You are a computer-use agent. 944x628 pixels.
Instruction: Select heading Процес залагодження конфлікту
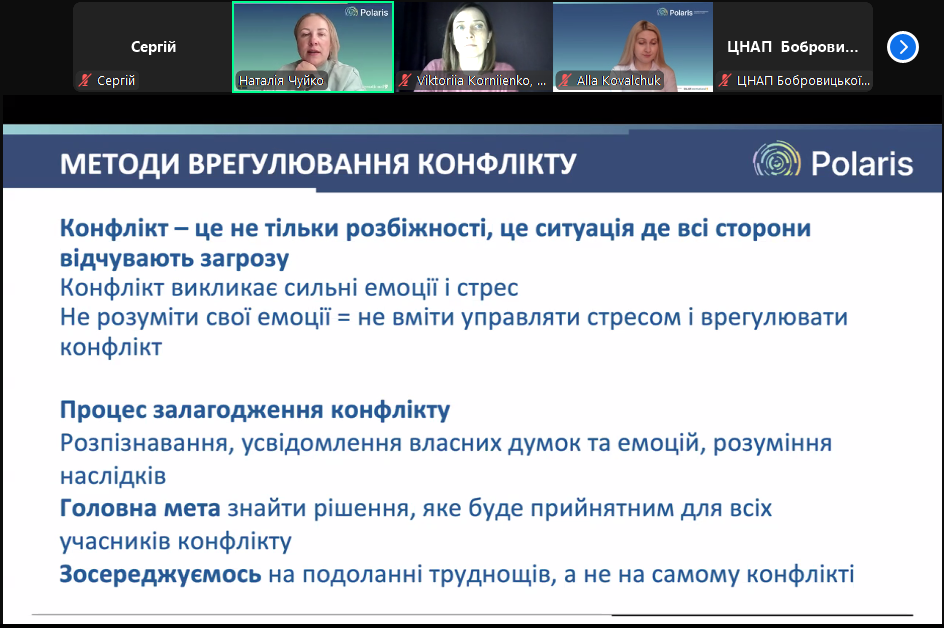click(255, 410)
